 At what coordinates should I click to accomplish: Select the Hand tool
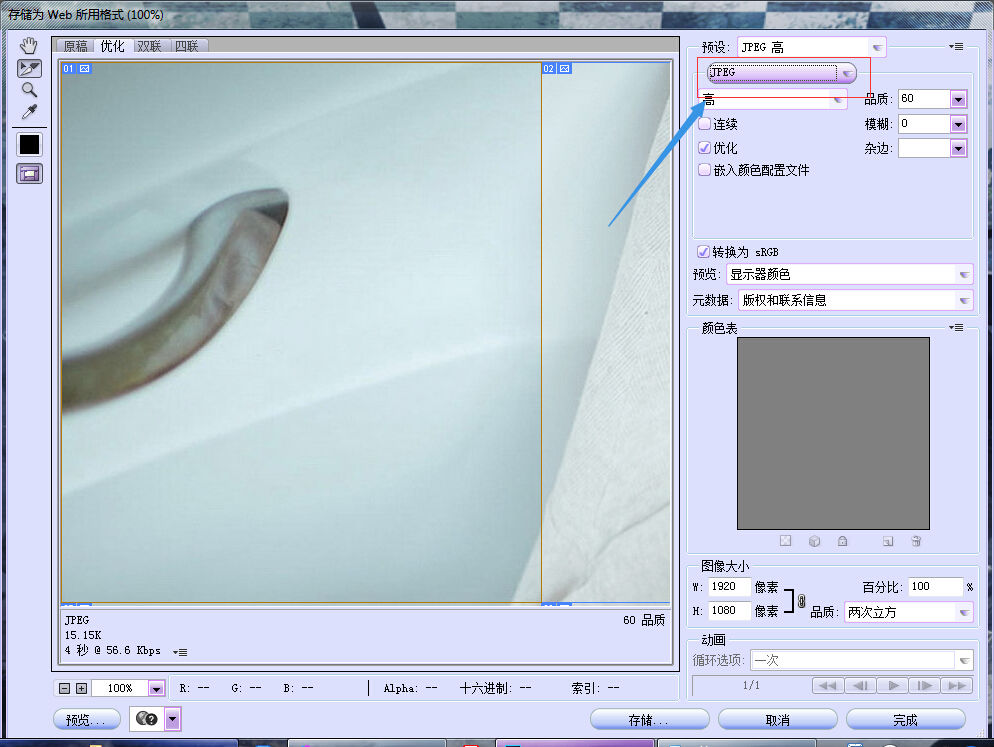(x=29, y=45)
